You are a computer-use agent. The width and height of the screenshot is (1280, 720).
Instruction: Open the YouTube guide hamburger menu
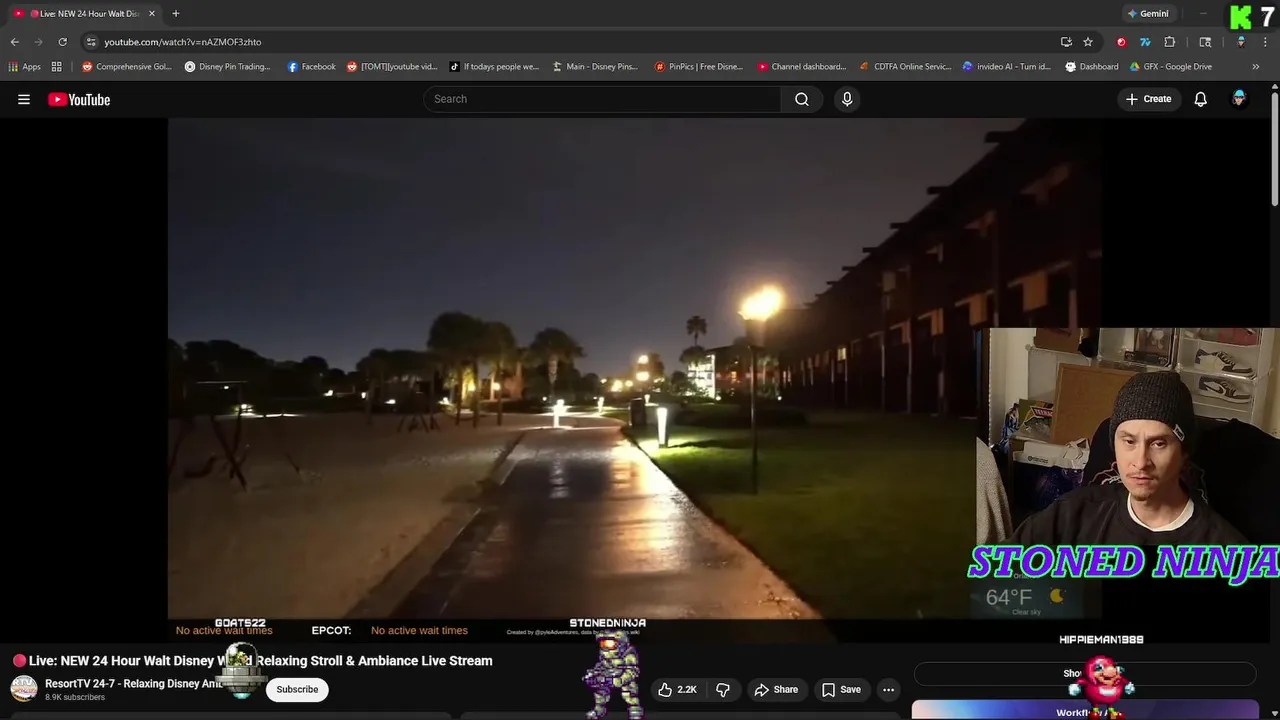click(x=24, y=99)
